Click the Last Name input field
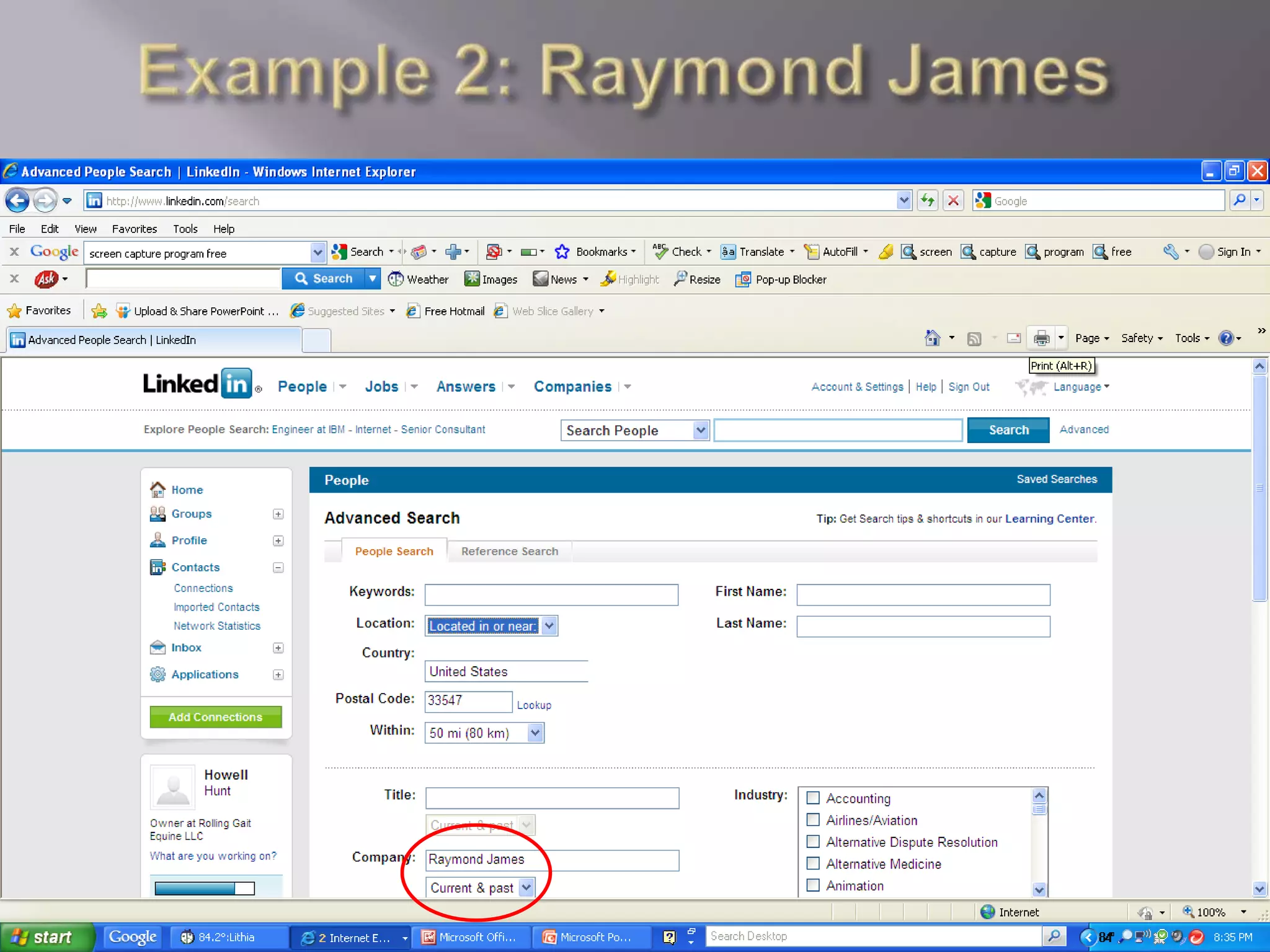This screenshot has height=952, width=1270. 923,626
